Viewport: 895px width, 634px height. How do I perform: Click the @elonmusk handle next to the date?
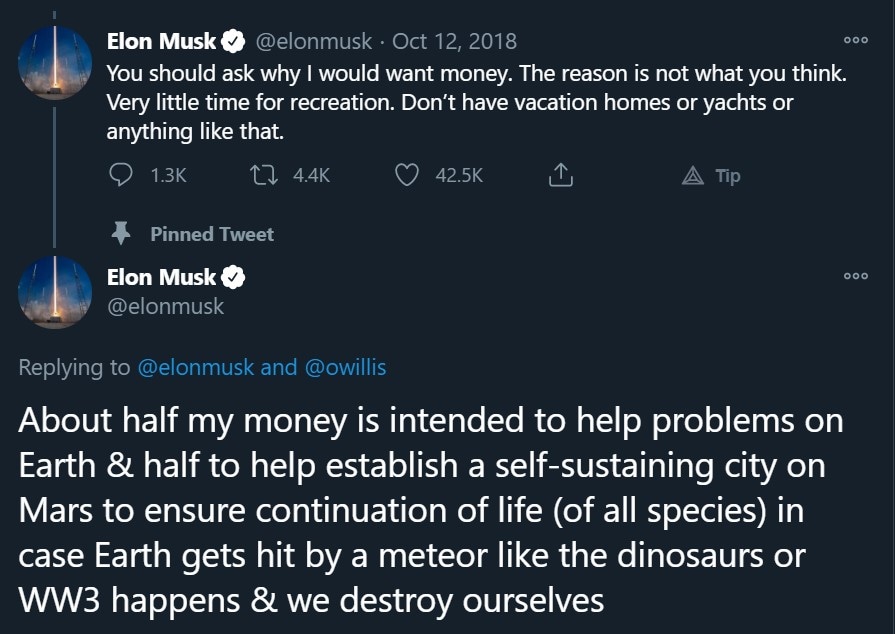coord(314,41)
